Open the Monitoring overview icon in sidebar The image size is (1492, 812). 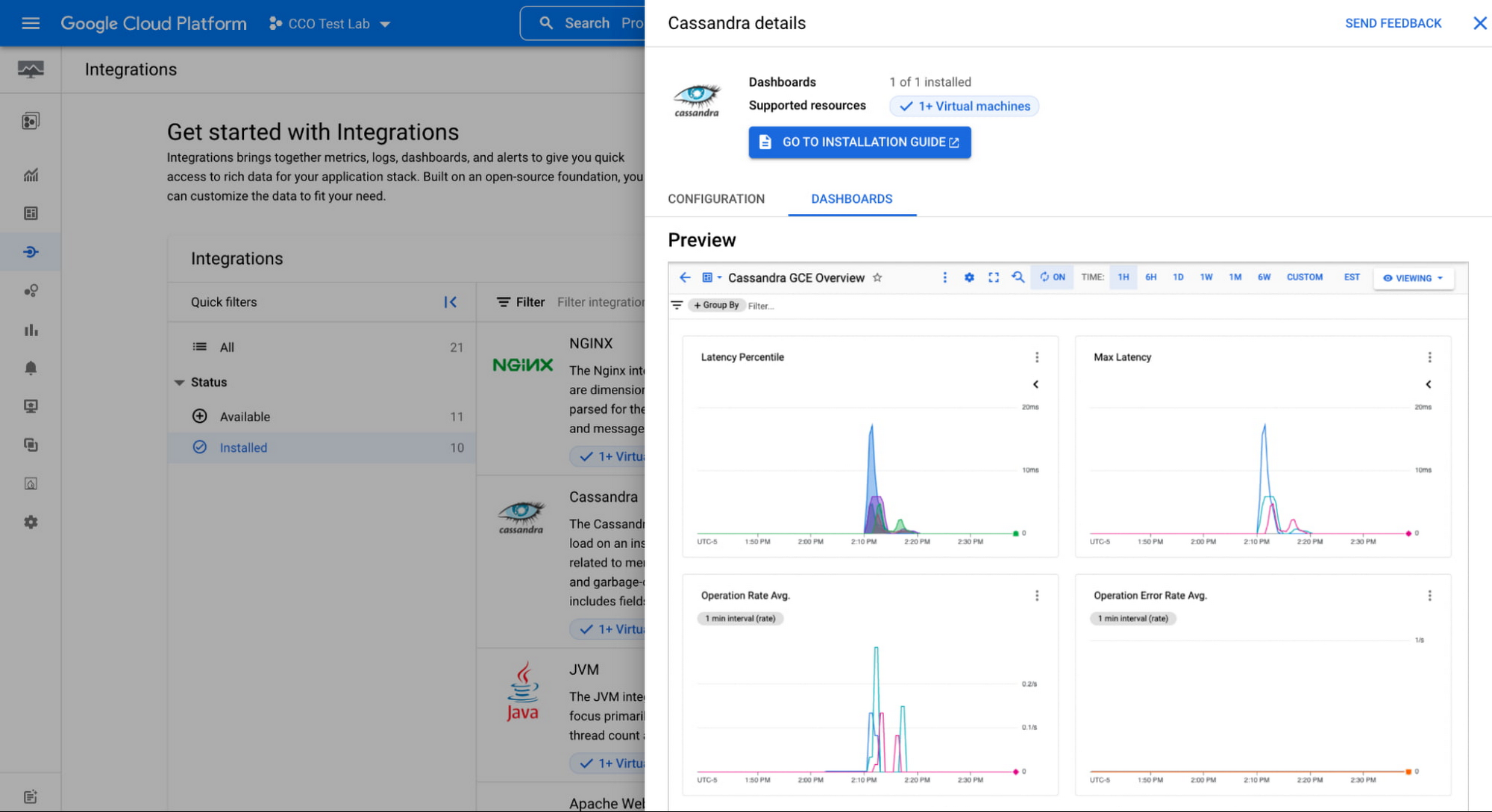pyautogui.click(x=31, y=69)
